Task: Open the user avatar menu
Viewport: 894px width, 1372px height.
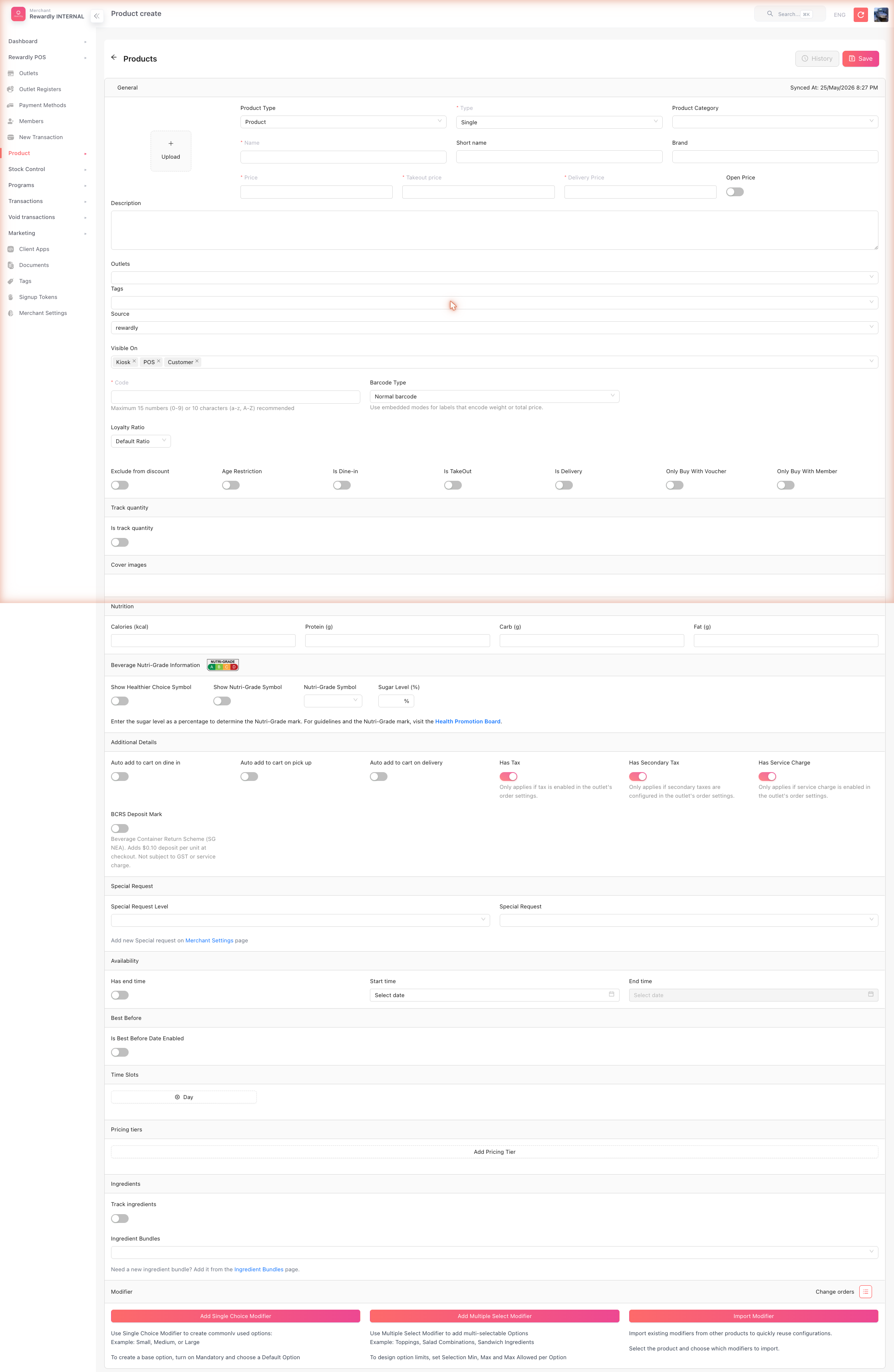Action: pyautogui.click(x=881, y=14)
